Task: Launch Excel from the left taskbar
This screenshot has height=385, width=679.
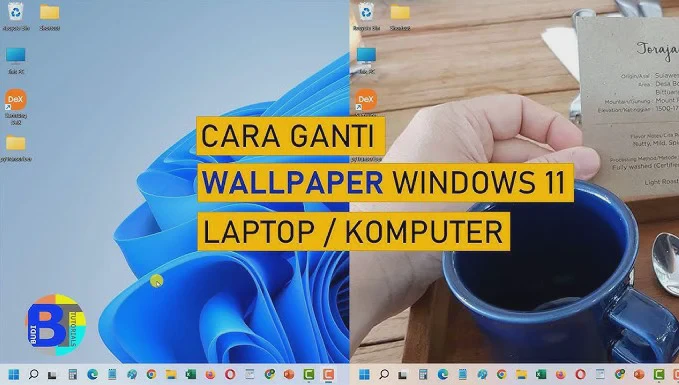Action: click(x=191, y=374)
